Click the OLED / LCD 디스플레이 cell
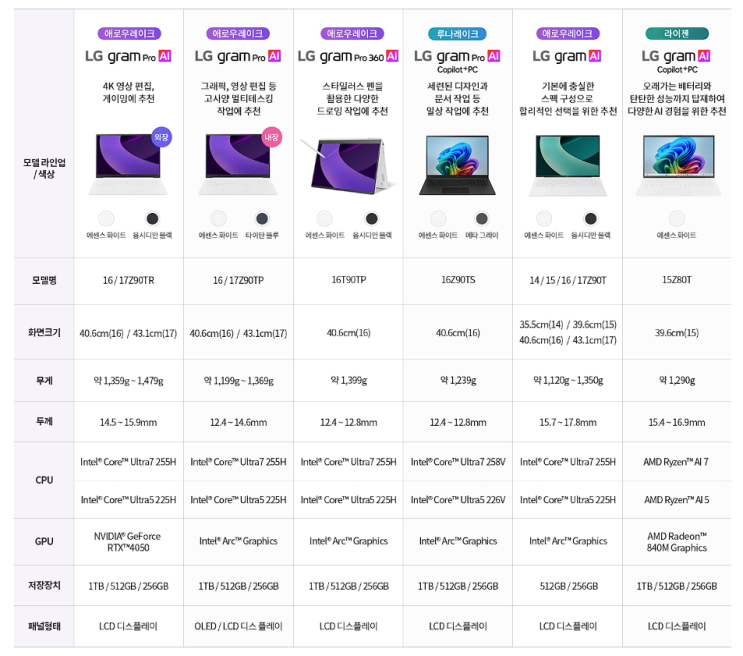The height and width of the screenshot is (656, 743). (238, 626)
